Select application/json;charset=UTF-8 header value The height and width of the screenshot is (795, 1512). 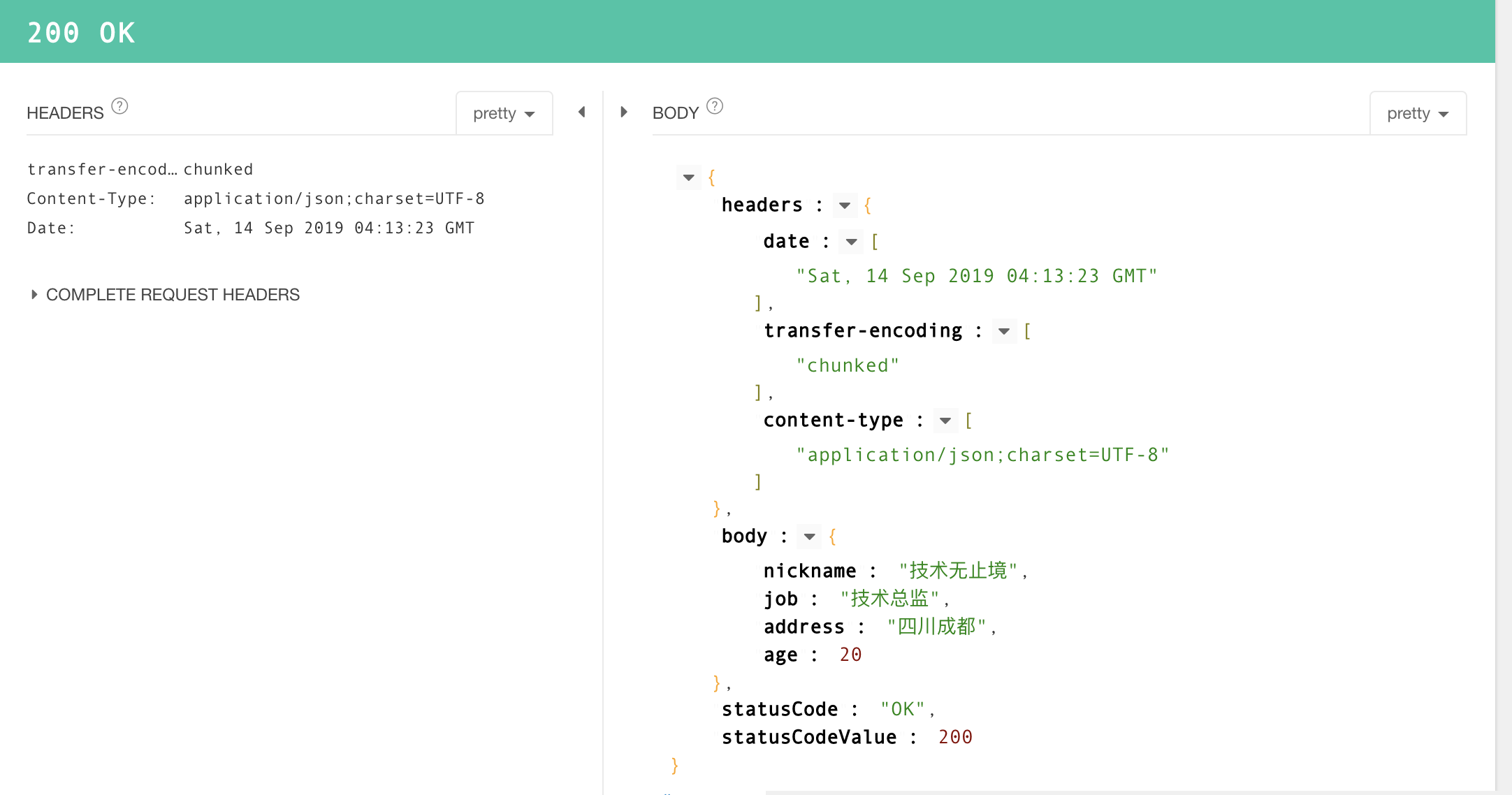334,198
